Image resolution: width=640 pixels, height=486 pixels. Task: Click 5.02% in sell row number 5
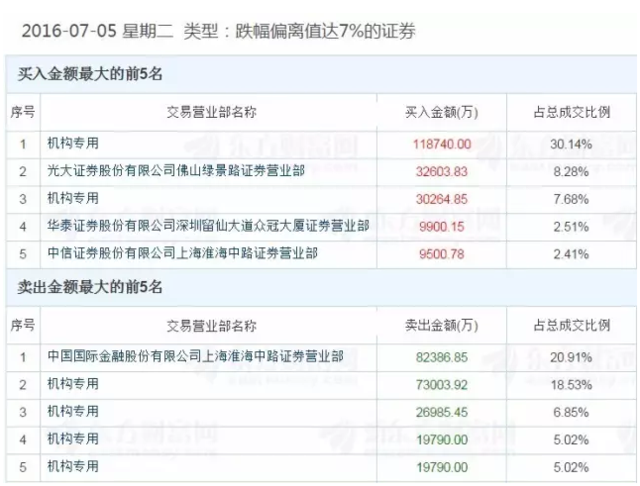tap(571, 467)
